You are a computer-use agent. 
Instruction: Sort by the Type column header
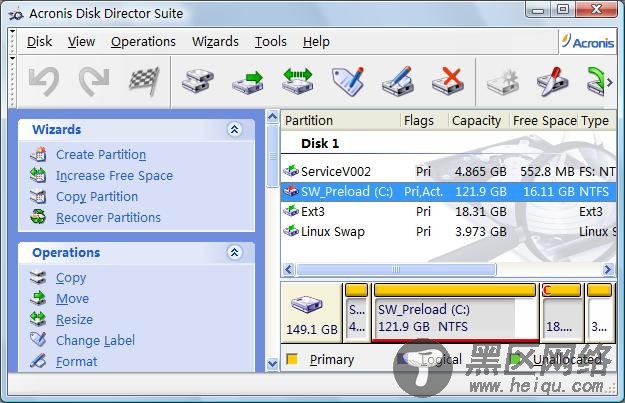596,120
